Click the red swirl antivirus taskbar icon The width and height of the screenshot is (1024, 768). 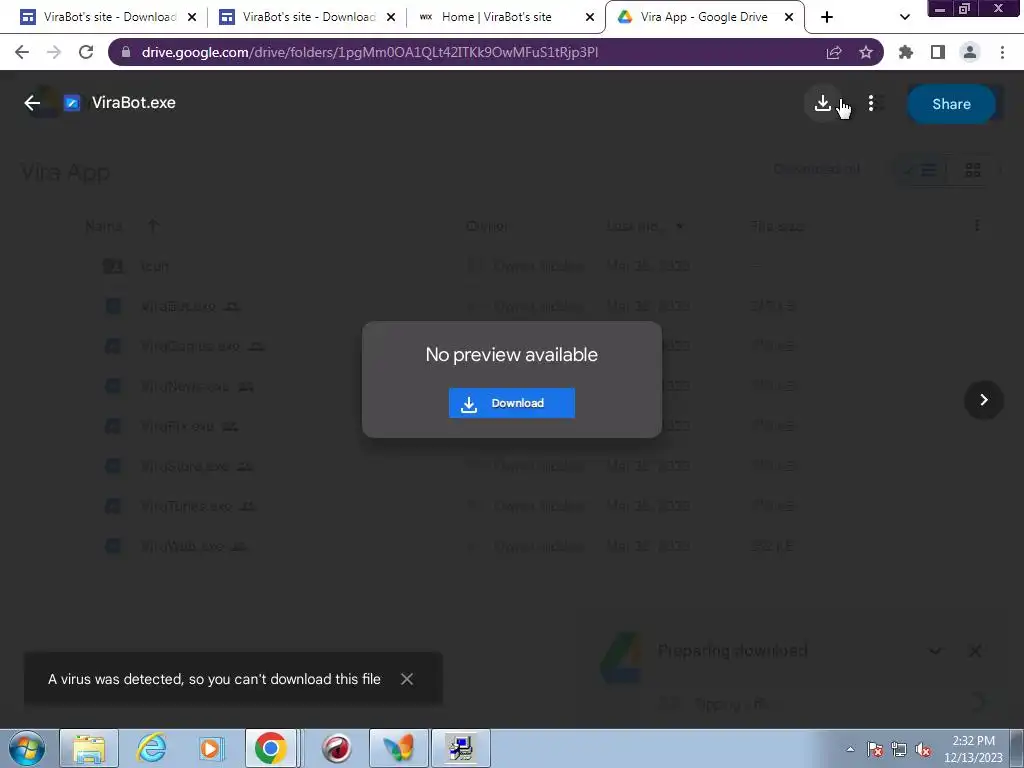click(x=336, y=748)
